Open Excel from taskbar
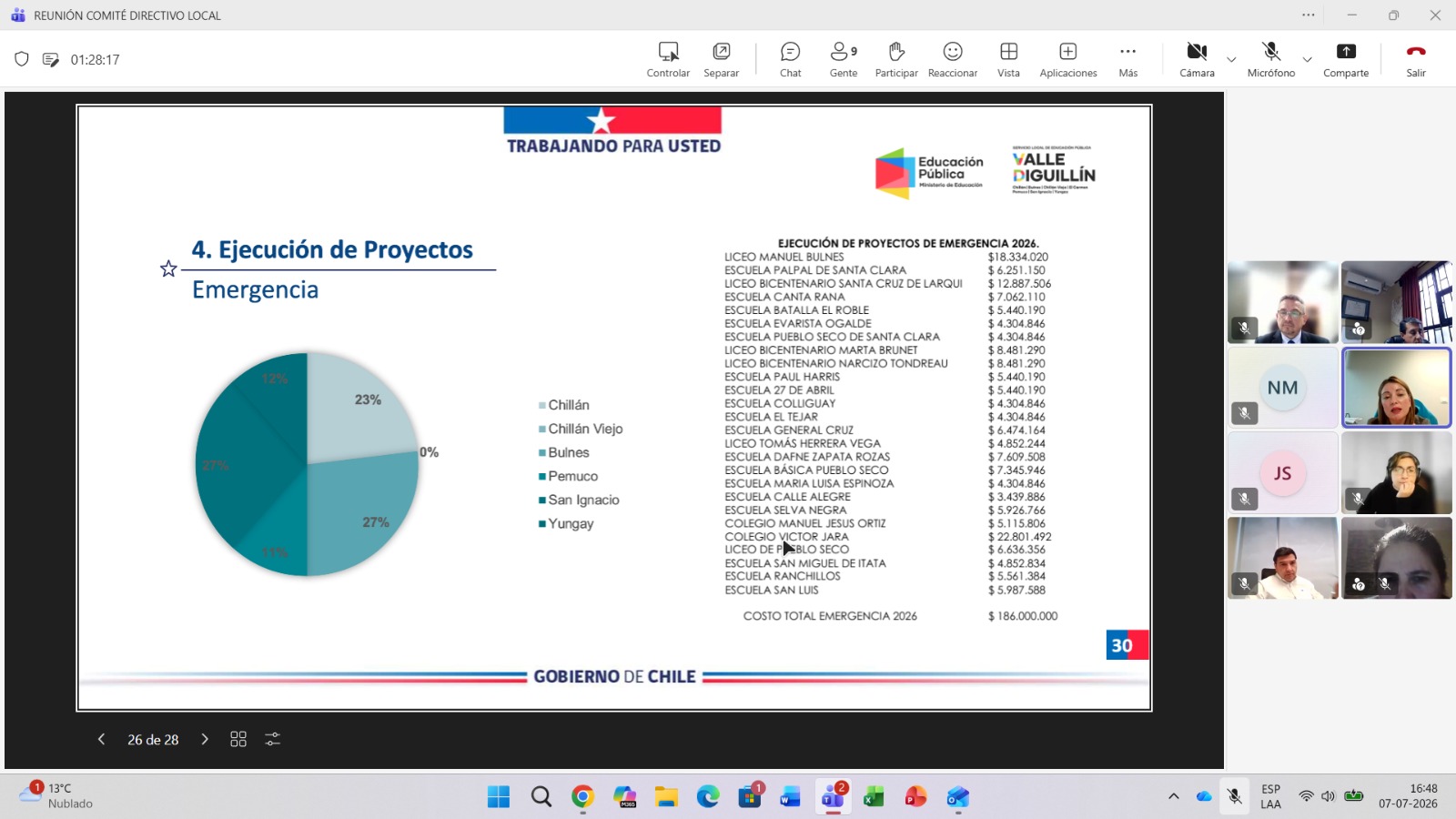The height and width of the screenshot is (819, 1456). [x=874, y=797]
